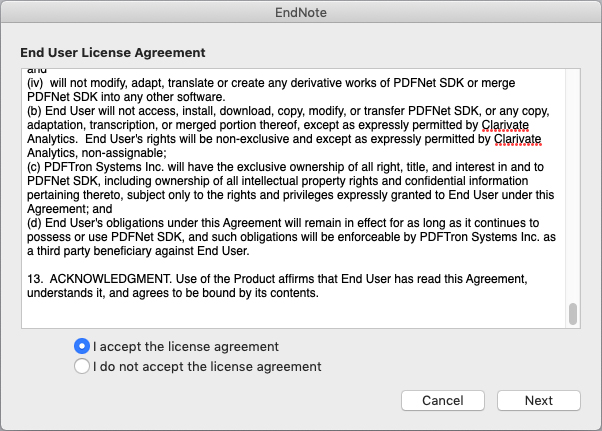Click inside the '13. ACKNOWLEDGMENT' paragraph
Viewport: 602px width, 431px height.
[x=277, y=286]
